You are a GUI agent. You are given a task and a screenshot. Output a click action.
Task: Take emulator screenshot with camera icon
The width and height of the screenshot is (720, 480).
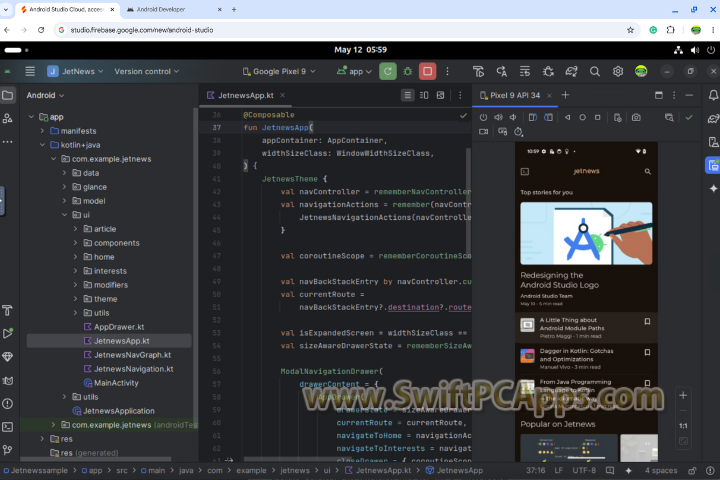pyautogui.click(x=636, y=118)
